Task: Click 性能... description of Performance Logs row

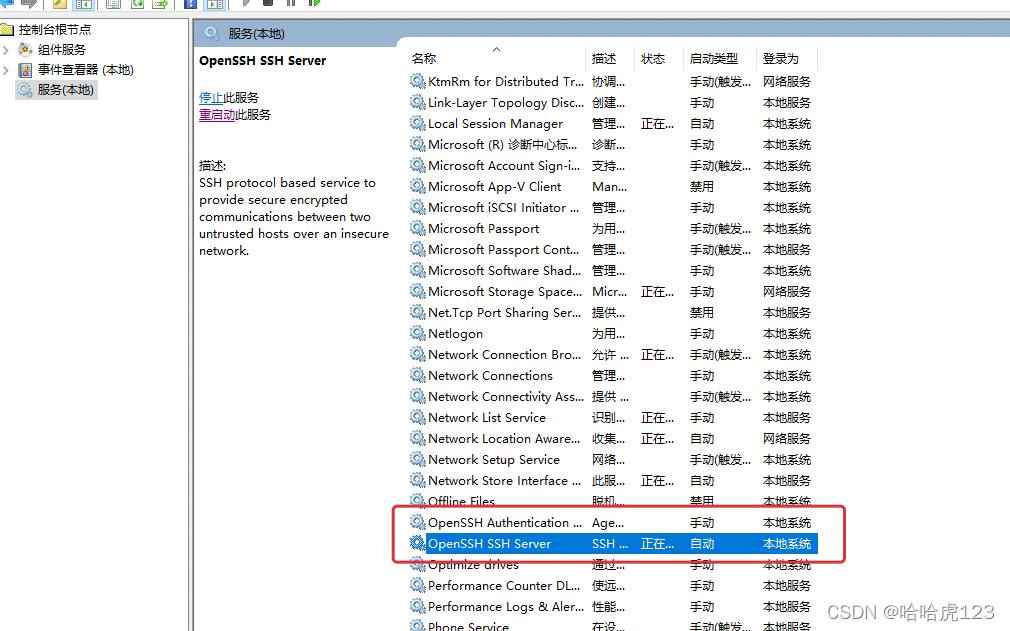Action: click(608, 607)
